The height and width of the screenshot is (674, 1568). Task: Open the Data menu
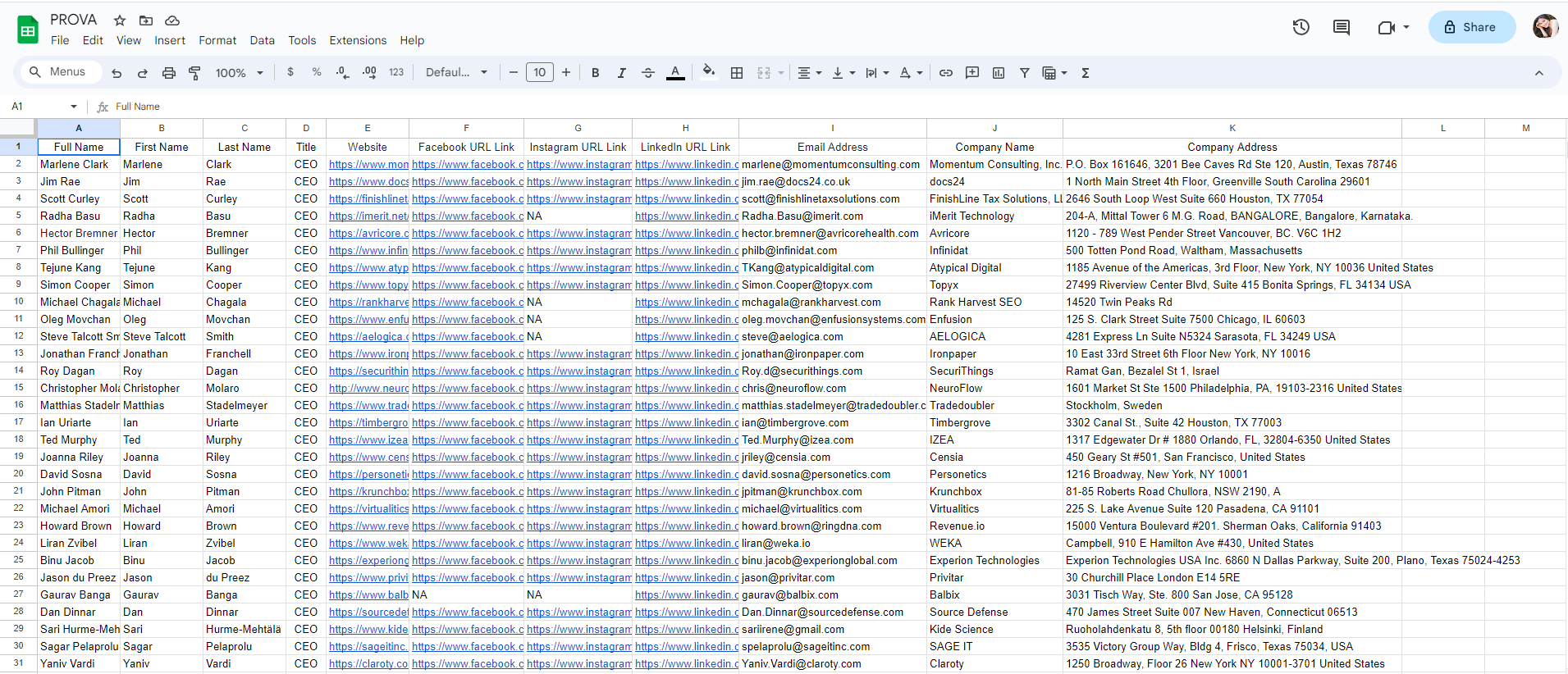point(263,40)
